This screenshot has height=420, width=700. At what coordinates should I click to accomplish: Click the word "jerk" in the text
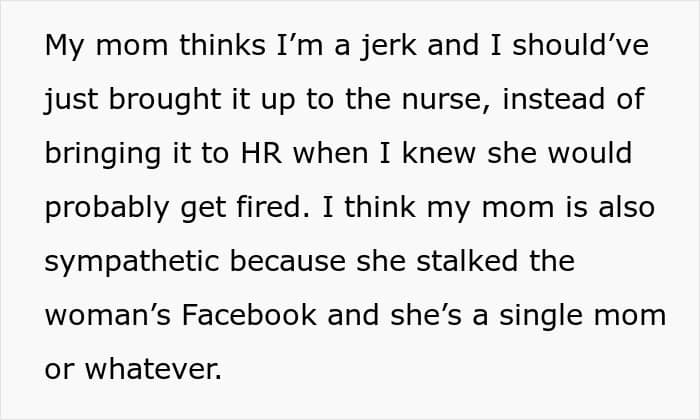(x=388, y=47)
